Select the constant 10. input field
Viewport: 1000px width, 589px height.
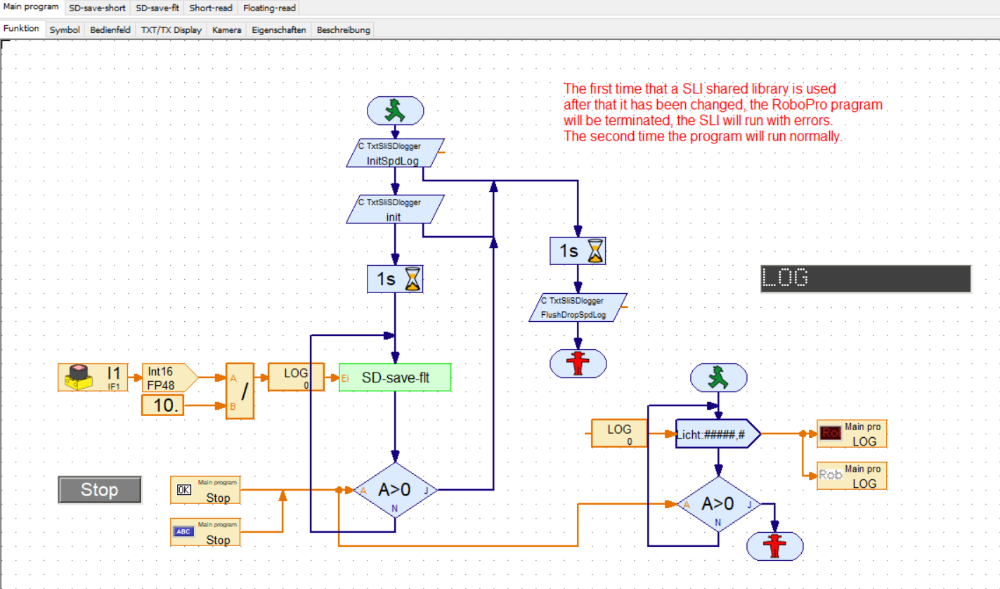coord(165,405)
